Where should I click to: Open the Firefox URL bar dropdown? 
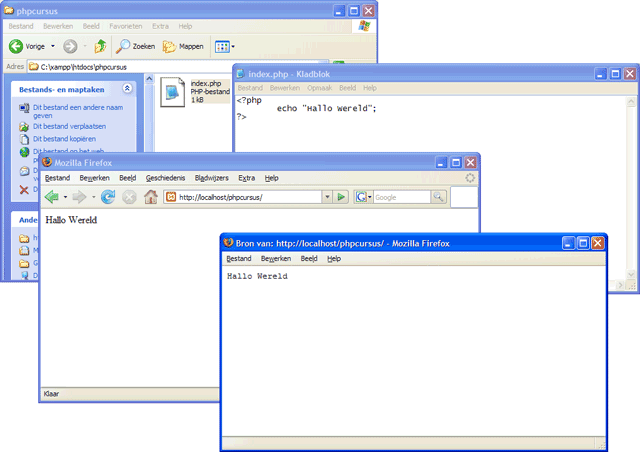click(327, 197)
